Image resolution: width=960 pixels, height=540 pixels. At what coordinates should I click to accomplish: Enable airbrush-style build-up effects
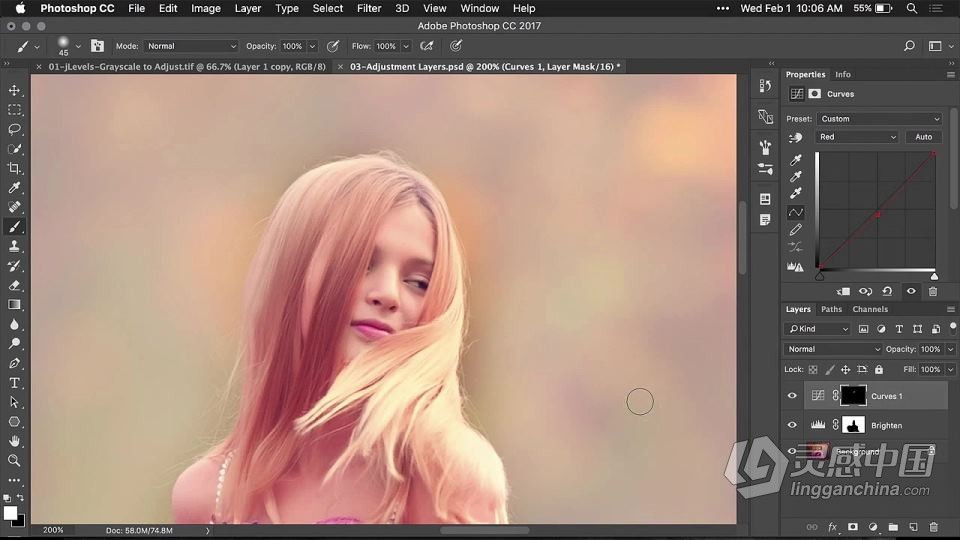pos(427,46)
